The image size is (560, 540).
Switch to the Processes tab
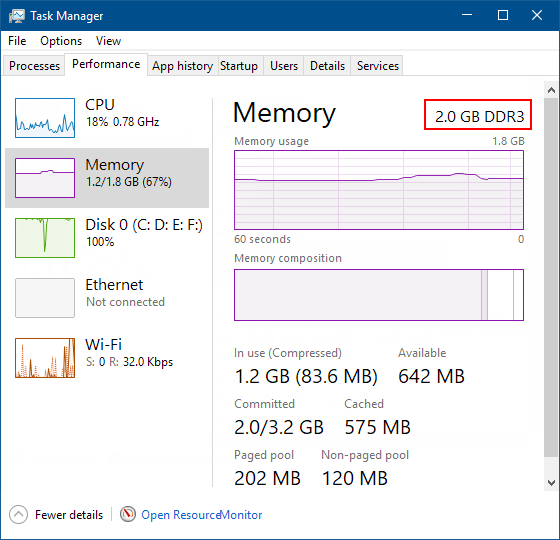click(34, 66)
